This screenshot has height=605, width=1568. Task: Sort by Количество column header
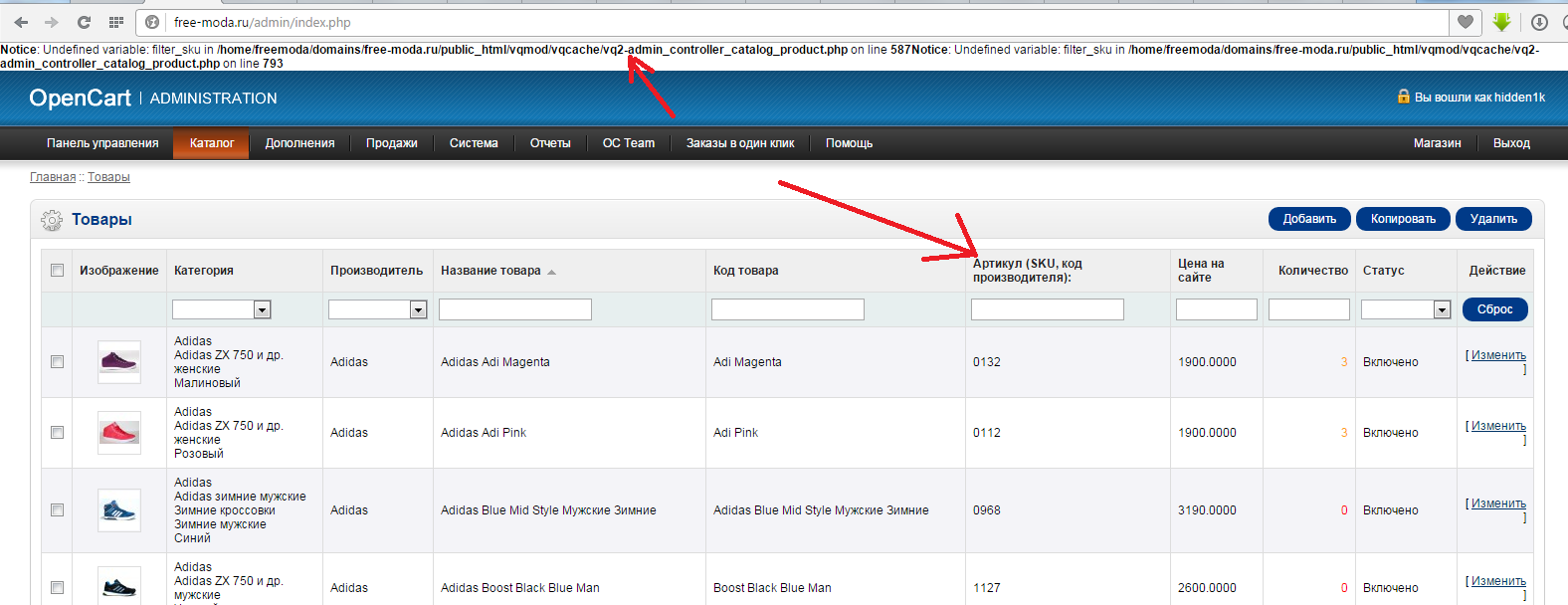[x=1313, y=271]
